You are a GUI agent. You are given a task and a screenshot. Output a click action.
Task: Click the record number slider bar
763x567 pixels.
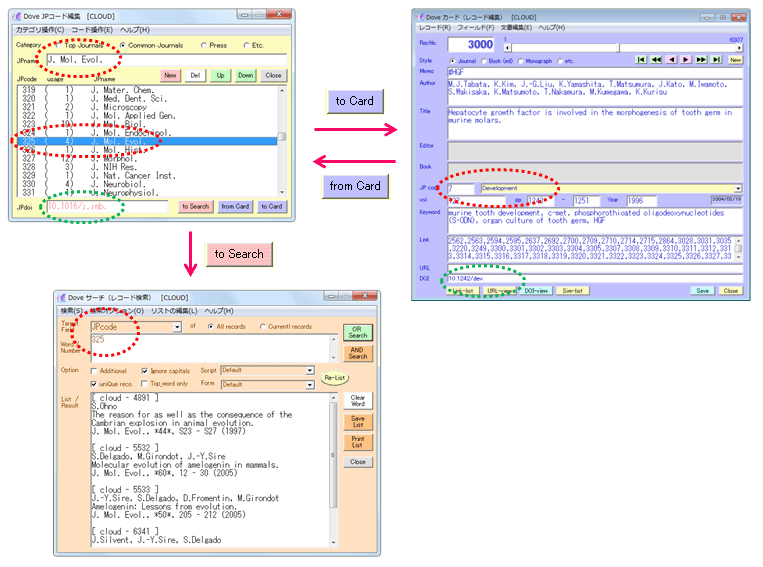(x=620, y=47)
